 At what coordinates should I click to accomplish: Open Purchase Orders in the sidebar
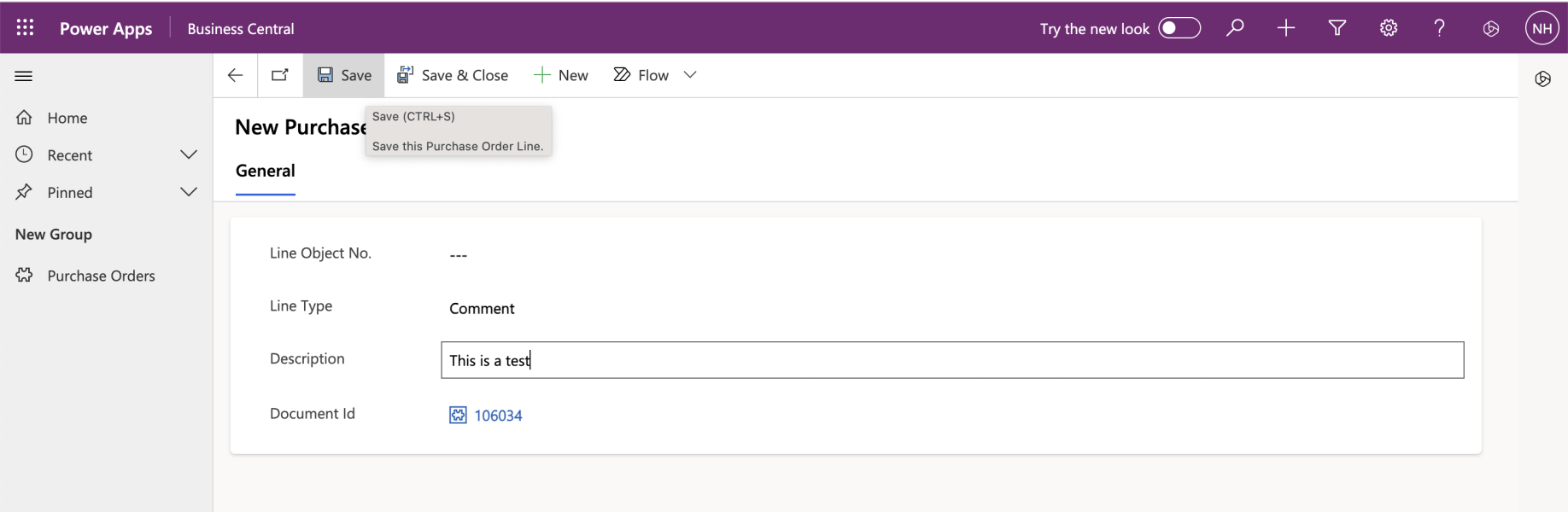click(x=101, y=276)
